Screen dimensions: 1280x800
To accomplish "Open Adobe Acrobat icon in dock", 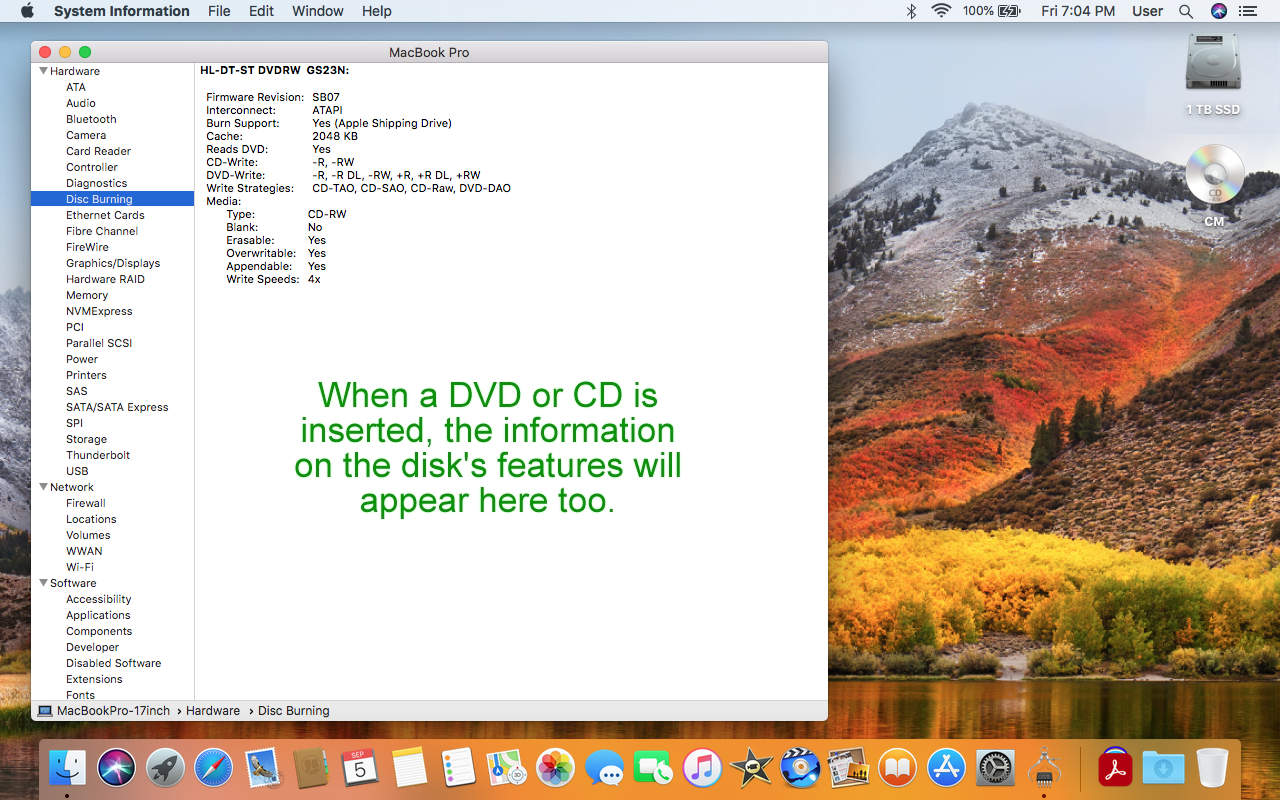I will pos(1115,768).
